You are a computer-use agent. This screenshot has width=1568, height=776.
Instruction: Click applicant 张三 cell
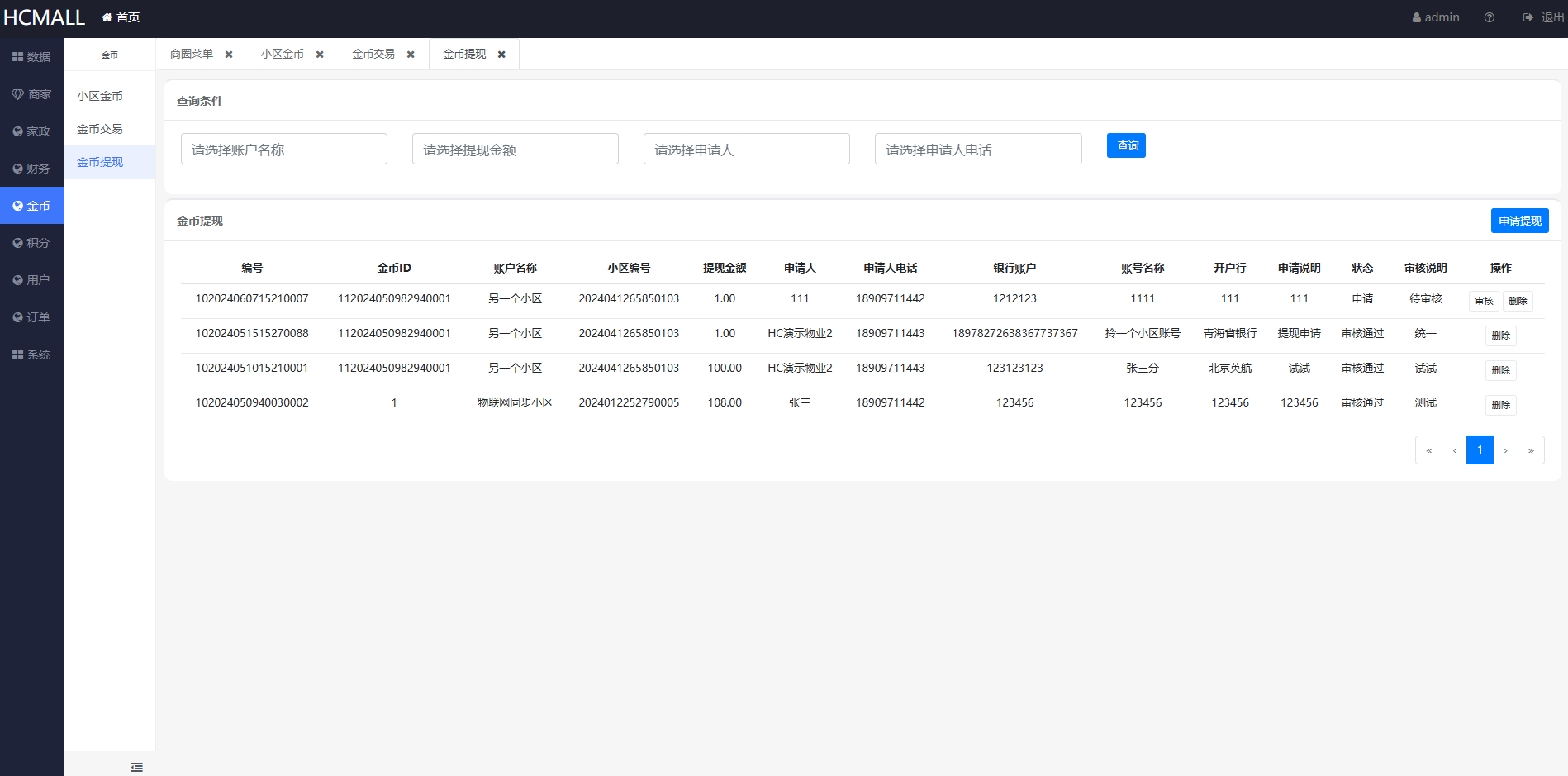tap(800, 402)
